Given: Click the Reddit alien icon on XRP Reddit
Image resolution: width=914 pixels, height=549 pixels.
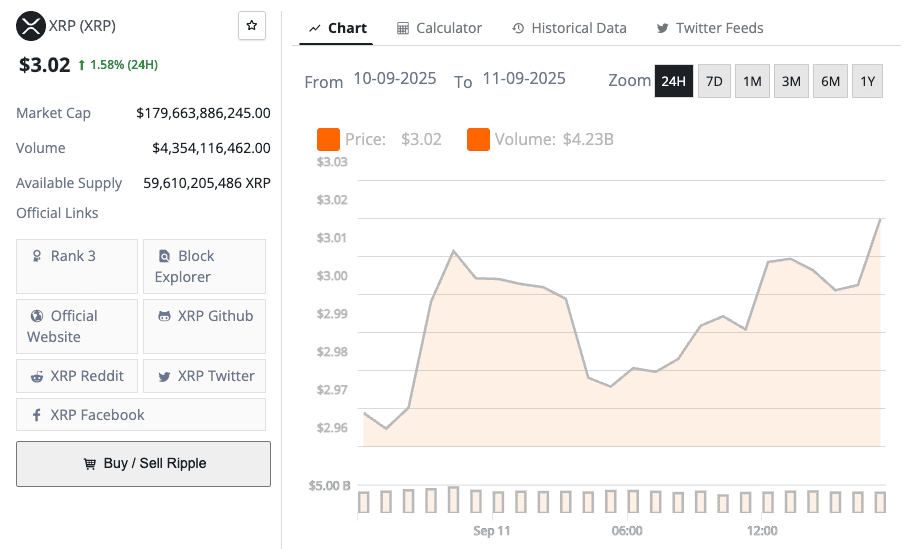Looking at the screenshot, I should coord(37,376).
